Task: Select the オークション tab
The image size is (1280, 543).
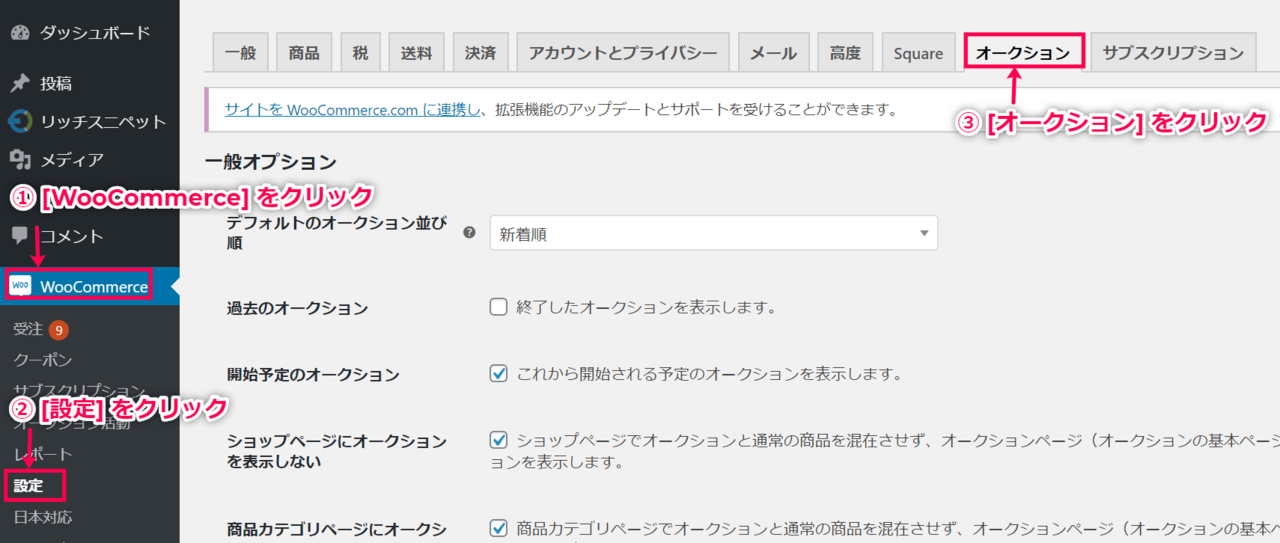Action: (x=1023, y=52)
